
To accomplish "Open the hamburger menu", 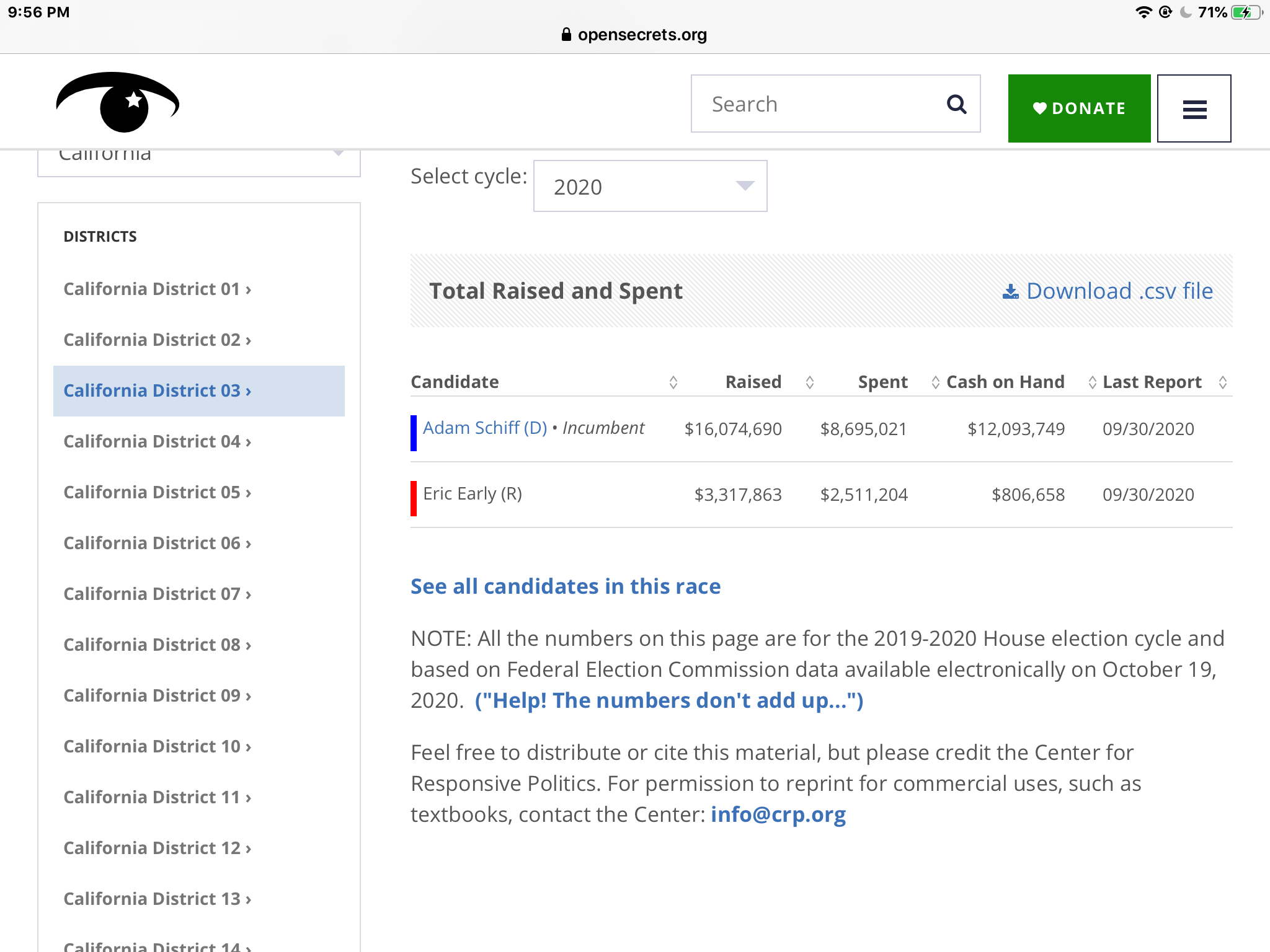I will (x=1194, y=108).
